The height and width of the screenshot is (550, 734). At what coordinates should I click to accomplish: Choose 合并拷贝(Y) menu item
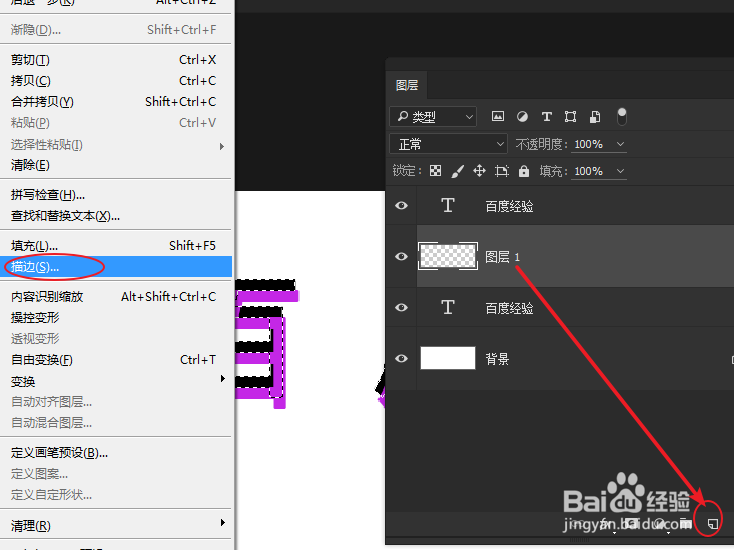(116, 102)
